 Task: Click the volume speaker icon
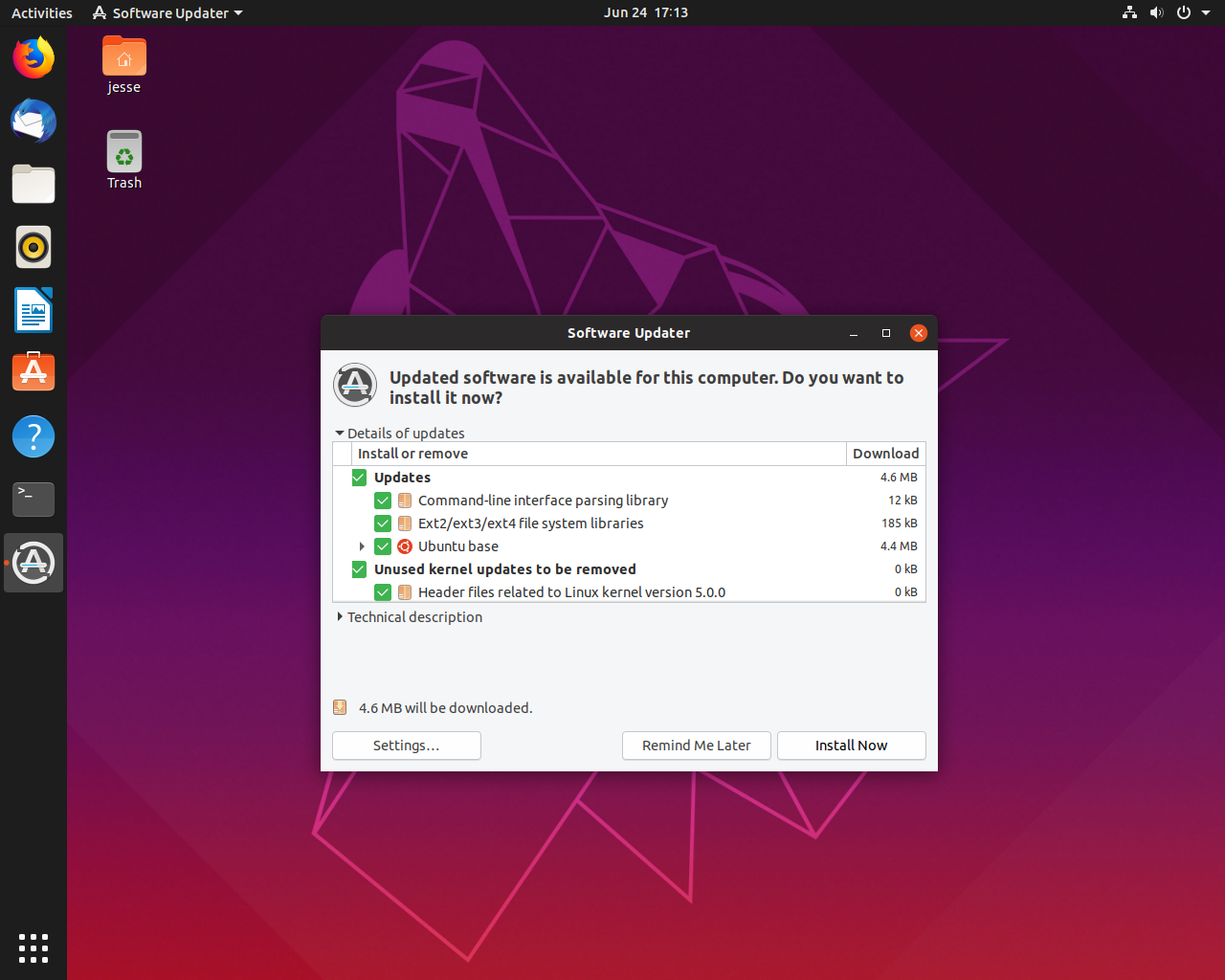[1157, 13]
